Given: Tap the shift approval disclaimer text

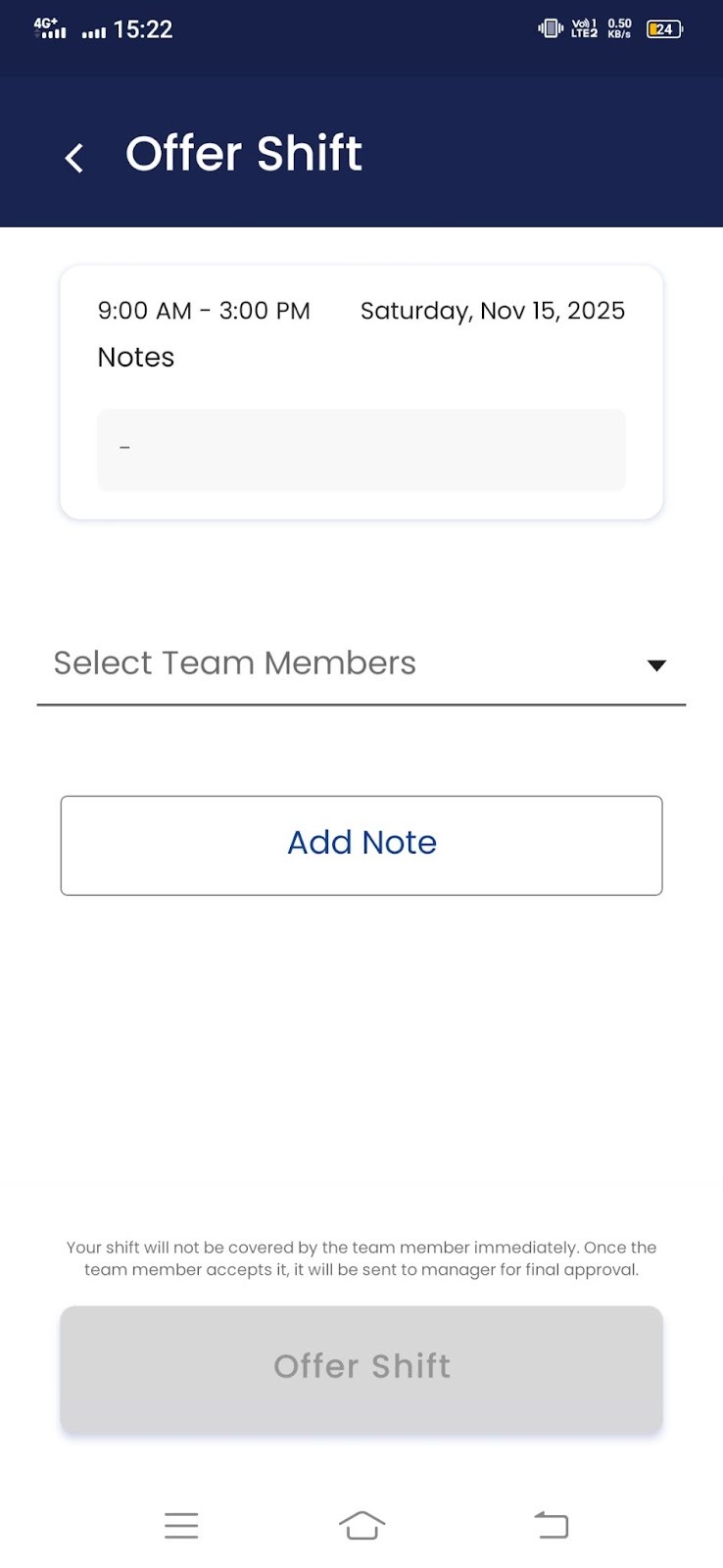Looking at the screenshot, I should tap(361, 1258).
